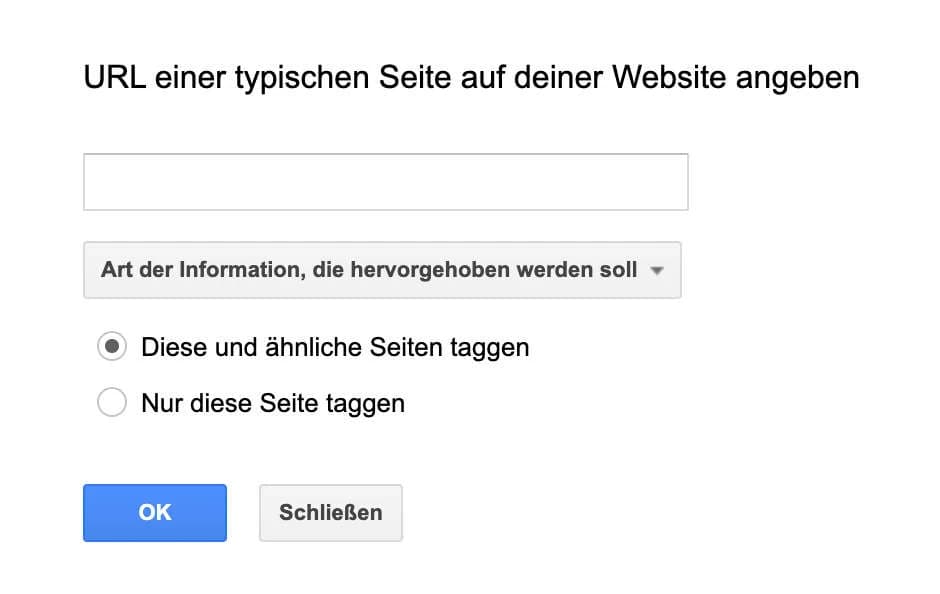Screen dimensions: 940x594
Task: Click the Schließen button
Action: coord(330,513)
